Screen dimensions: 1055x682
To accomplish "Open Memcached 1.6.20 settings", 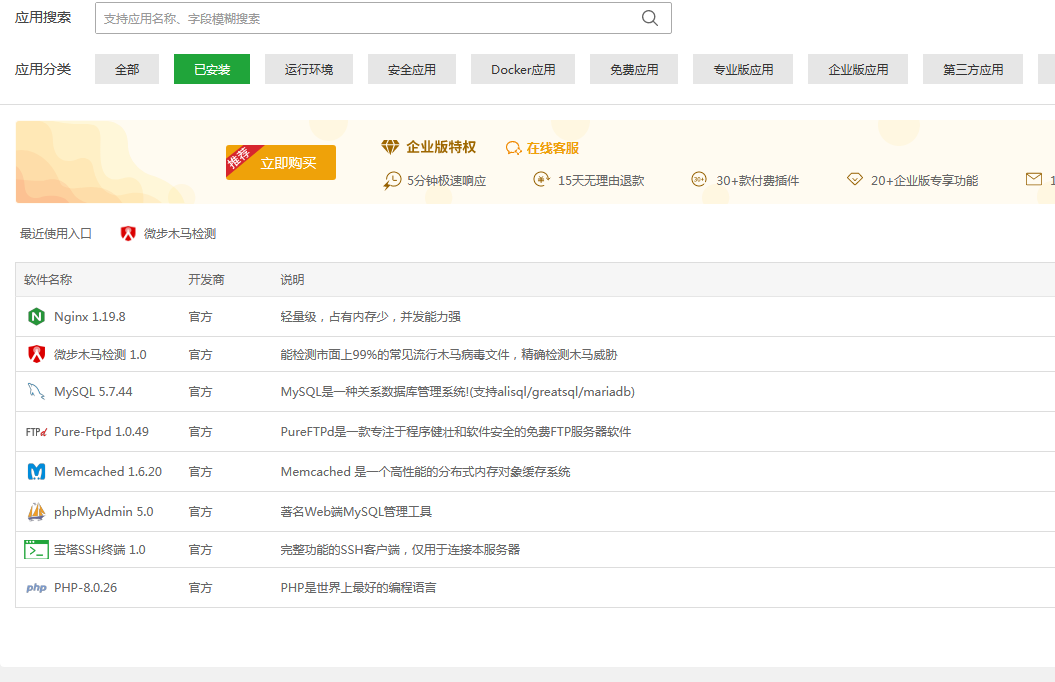I will click(x=108, y=471).
